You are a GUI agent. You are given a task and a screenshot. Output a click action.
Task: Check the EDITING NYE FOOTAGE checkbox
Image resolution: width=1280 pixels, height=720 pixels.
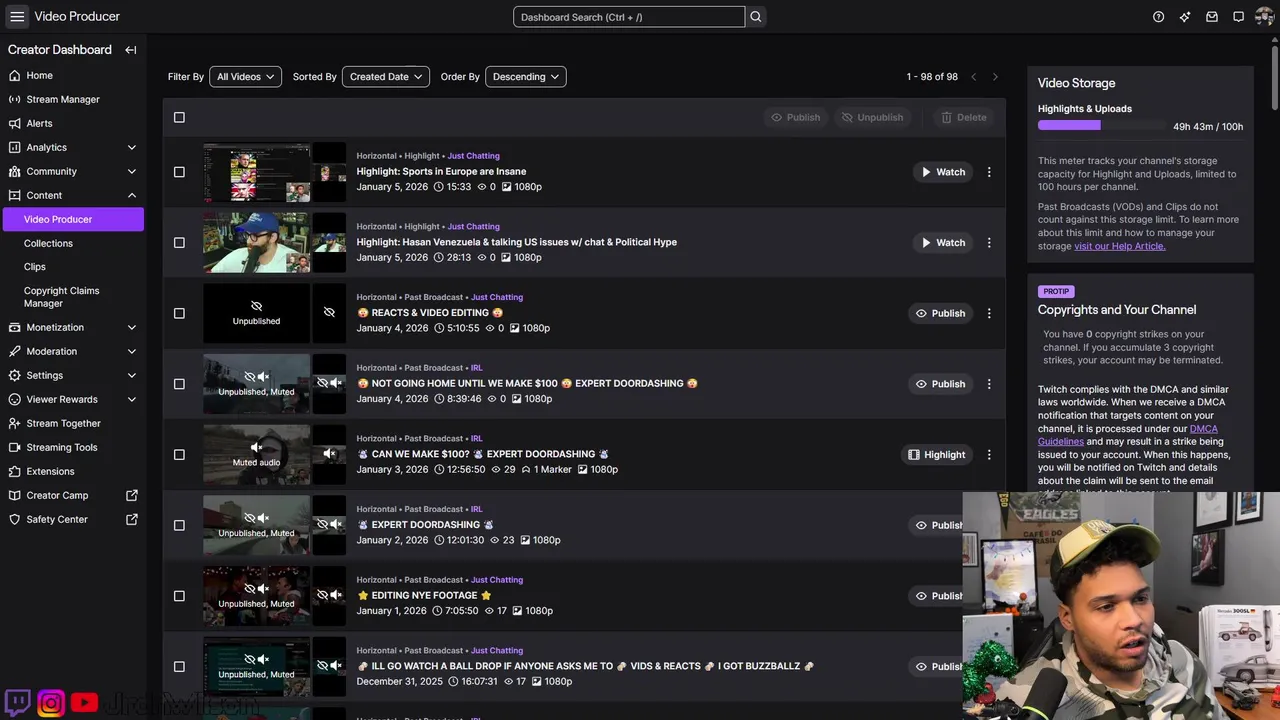tap(179, 596)
